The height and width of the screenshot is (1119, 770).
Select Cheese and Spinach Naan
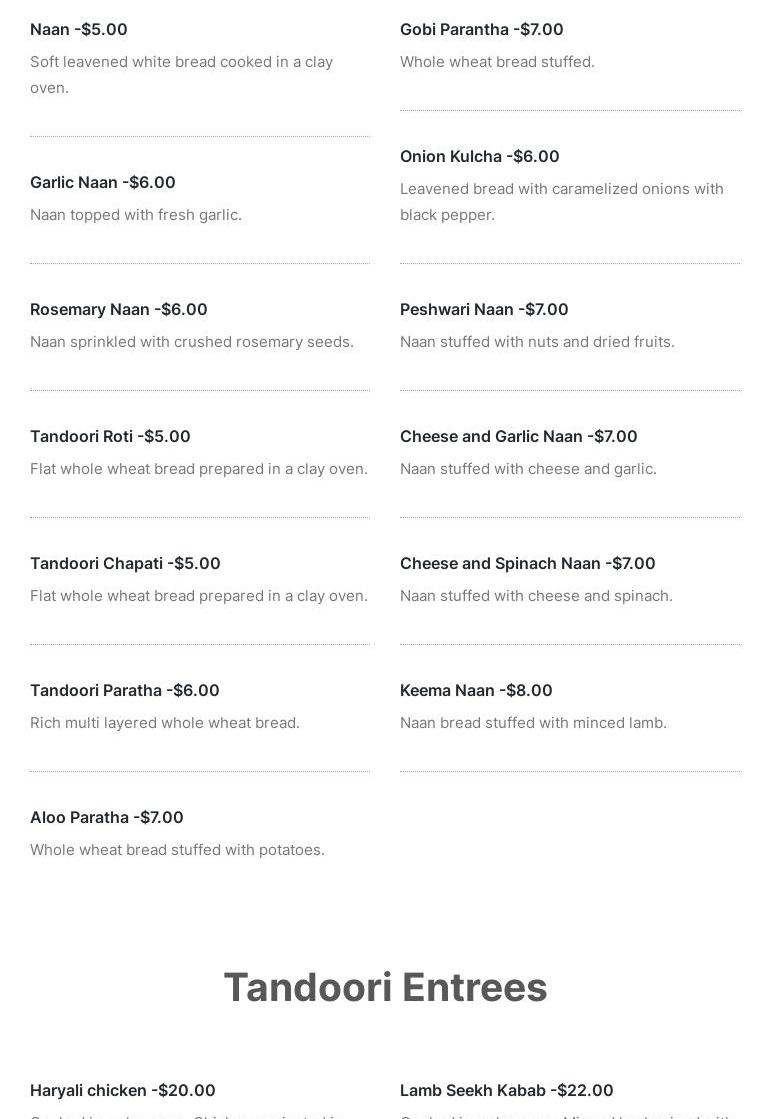point(528,563)
